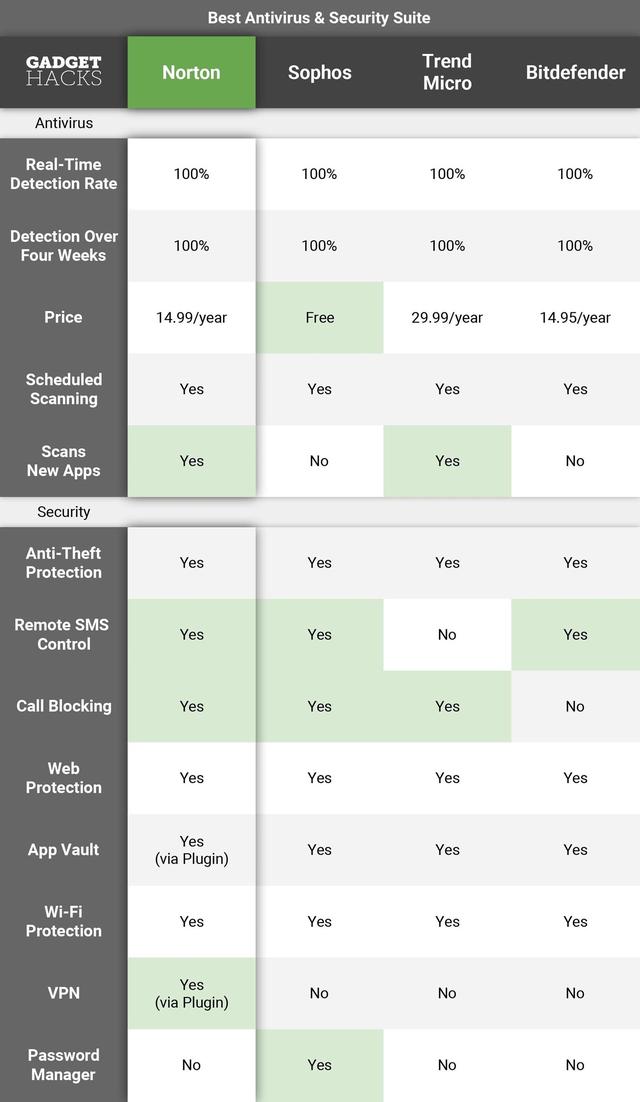Select the Sophos column header
This screenshot has width=640, height=1102.
[319, 72]
